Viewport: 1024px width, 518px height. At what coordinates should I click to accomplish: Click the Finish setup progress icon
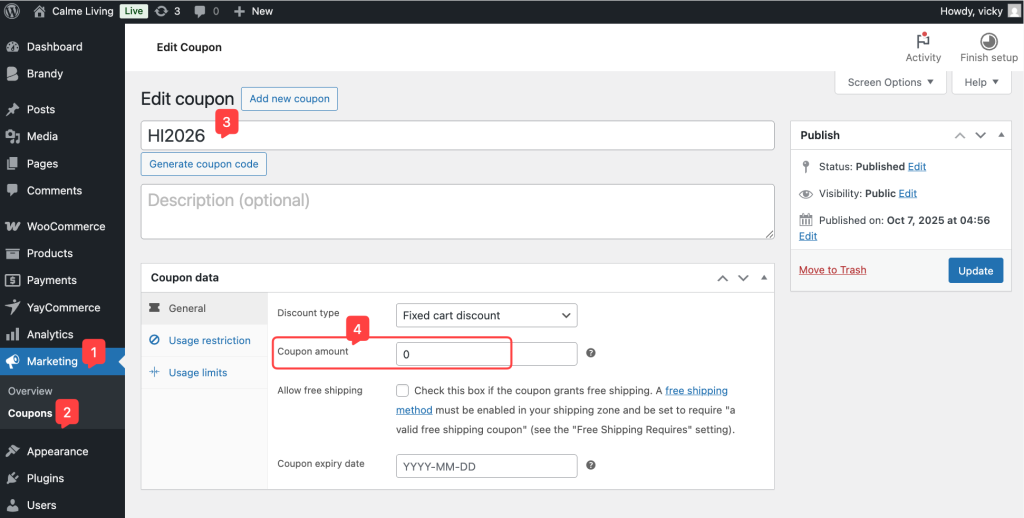988,41
